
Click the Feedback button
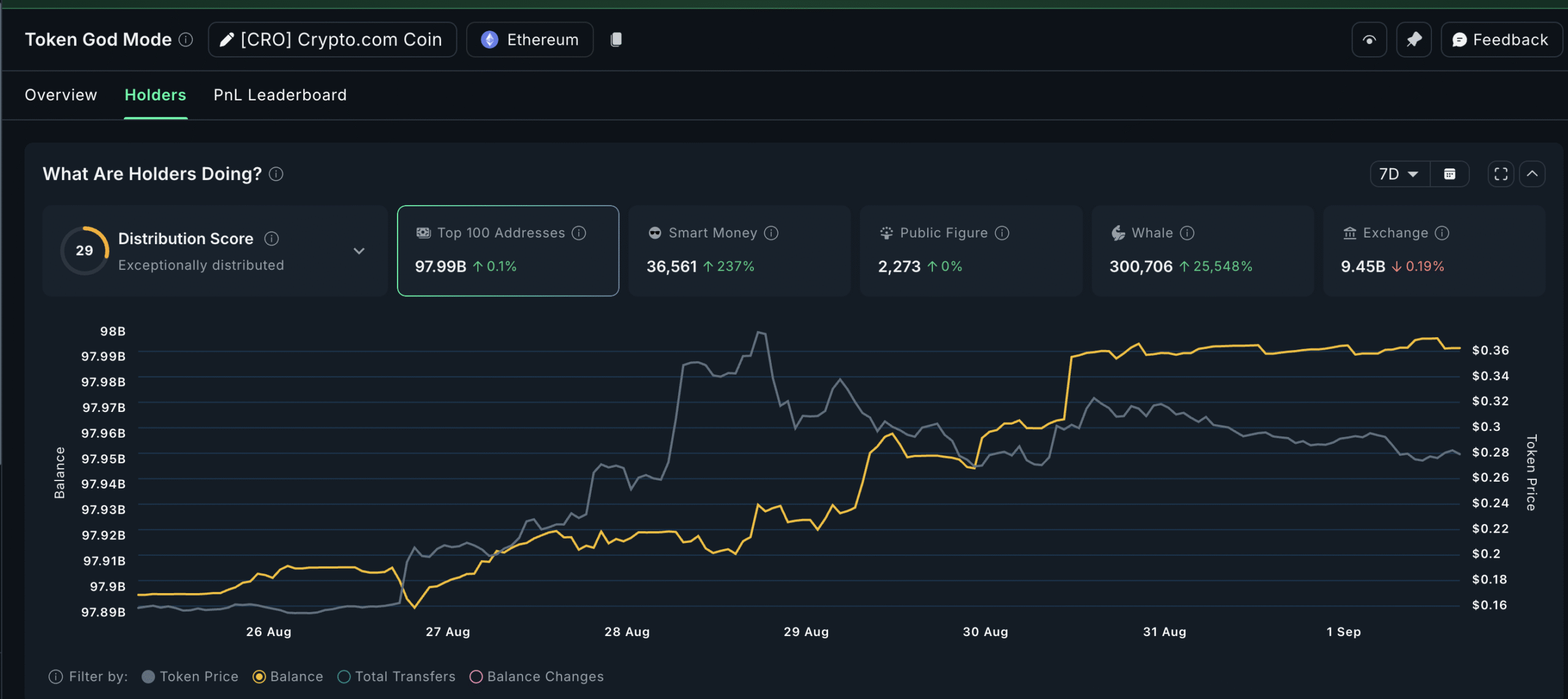pyautogui.click(x=1501, y=39)
